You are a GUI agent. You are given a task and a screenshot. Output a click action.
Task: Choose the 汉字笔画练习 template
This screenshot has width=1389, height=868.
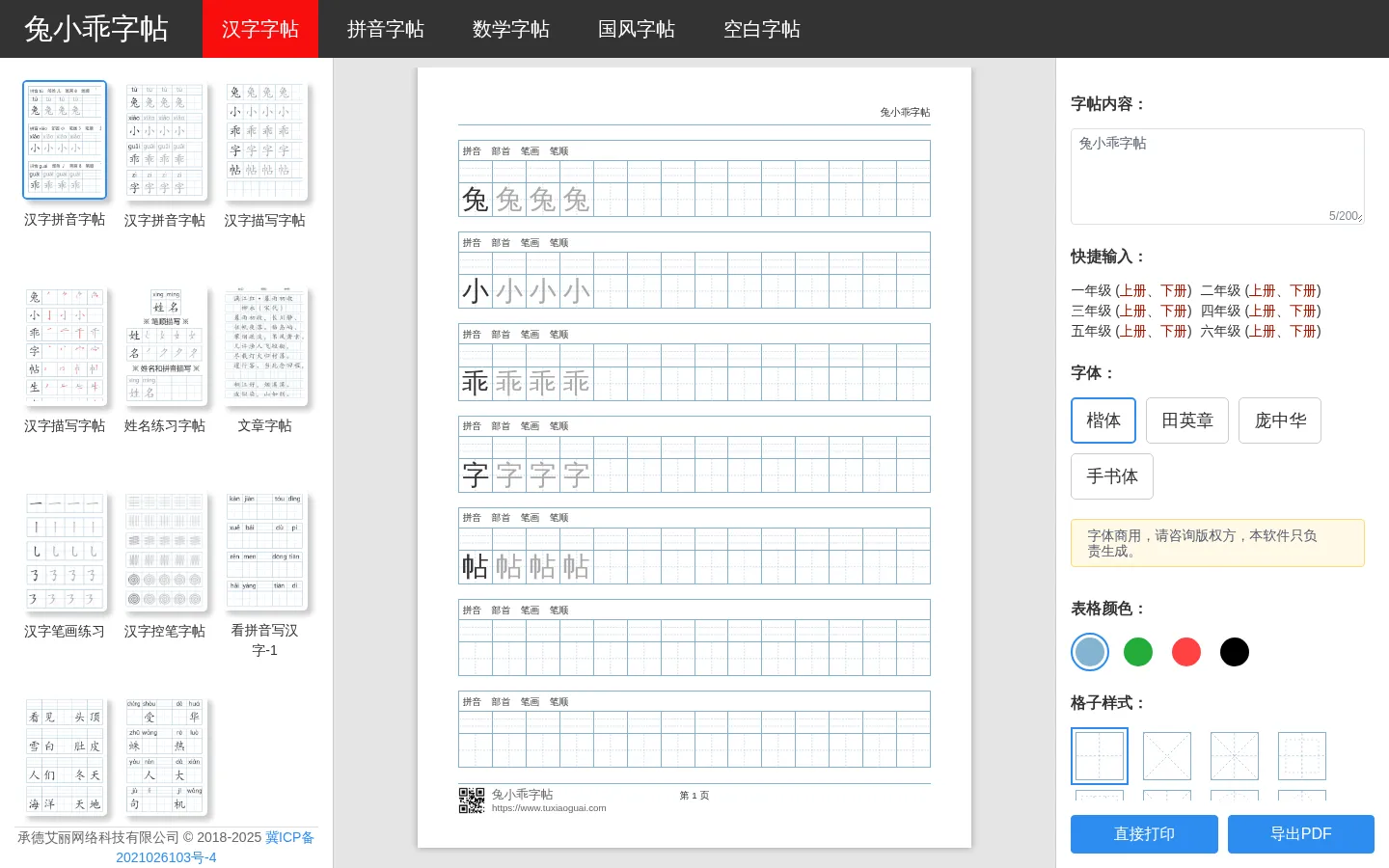click(x=65, y=566)
